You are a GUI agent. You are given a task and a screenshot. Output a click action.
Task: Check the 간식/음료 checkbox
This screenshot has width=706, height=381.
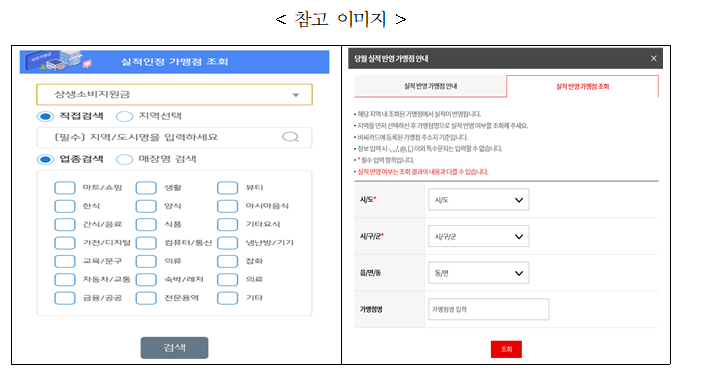tap(65, 224)
